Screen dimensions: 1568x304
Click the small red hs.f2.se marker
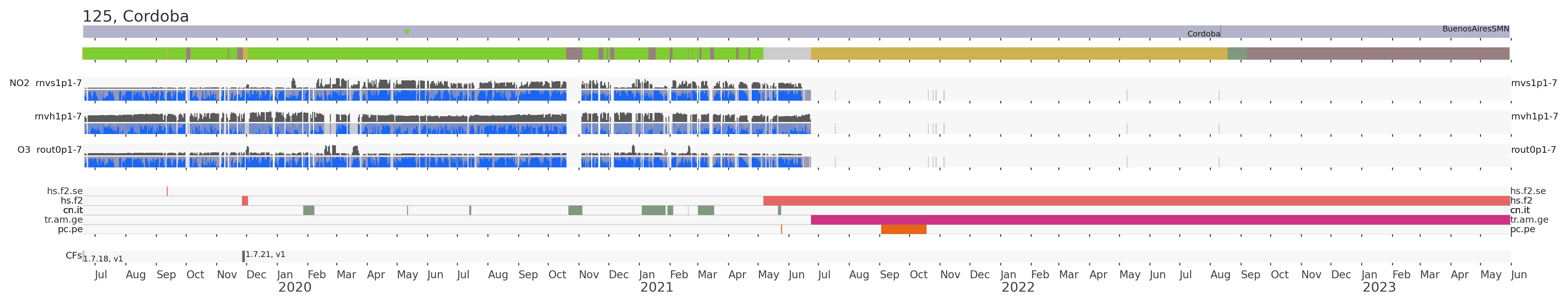tap(167, 191)
